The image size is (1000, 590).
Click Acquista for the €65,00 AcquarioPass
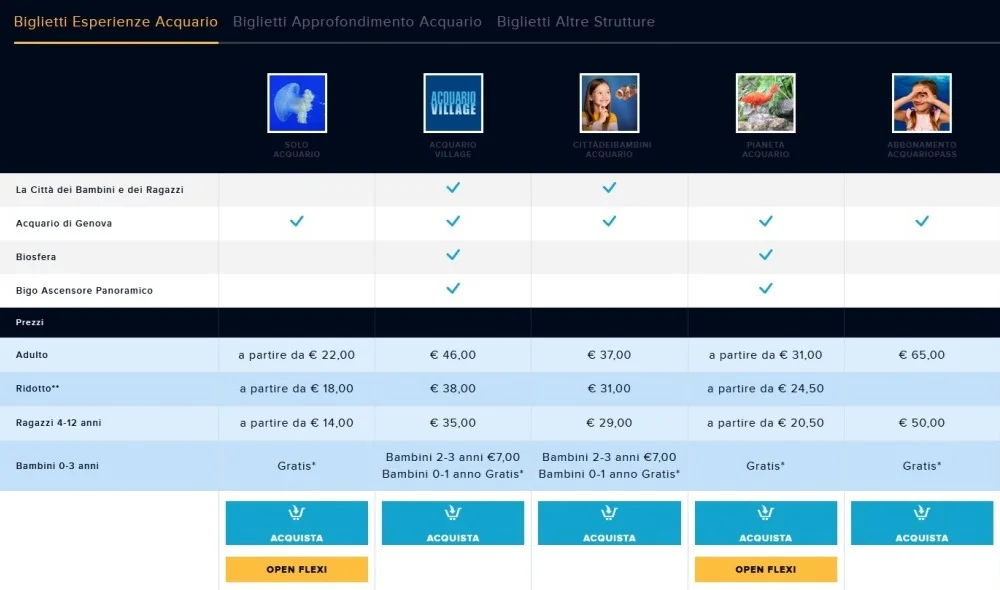[x=922, y=523]
